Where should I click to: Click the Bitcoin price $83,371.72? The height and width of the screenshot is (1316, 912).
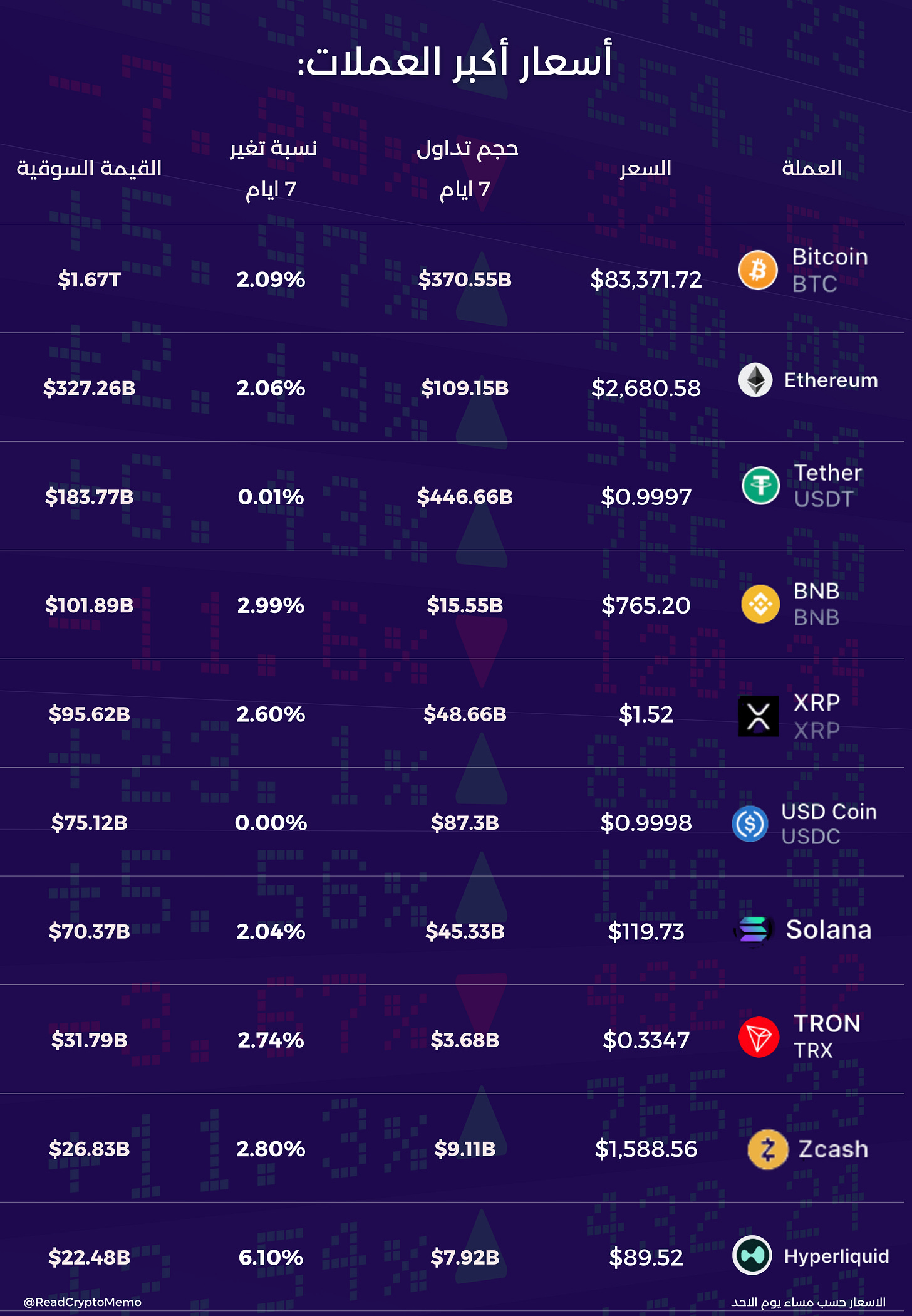pos(646,279)
